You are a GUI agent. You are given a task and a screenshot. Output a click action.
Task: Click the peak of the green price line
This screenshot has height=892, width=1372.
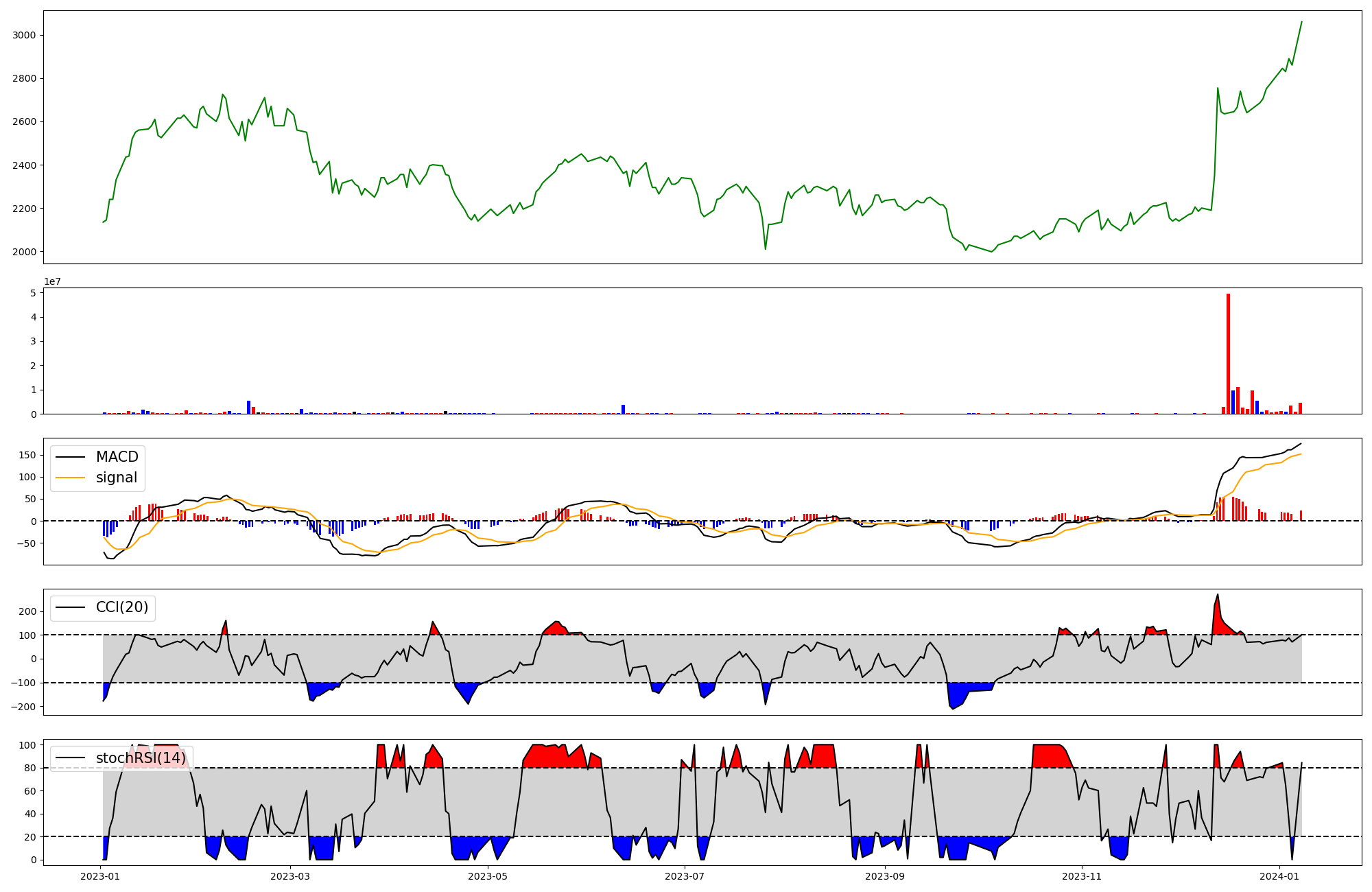[x=1301, y=22]
